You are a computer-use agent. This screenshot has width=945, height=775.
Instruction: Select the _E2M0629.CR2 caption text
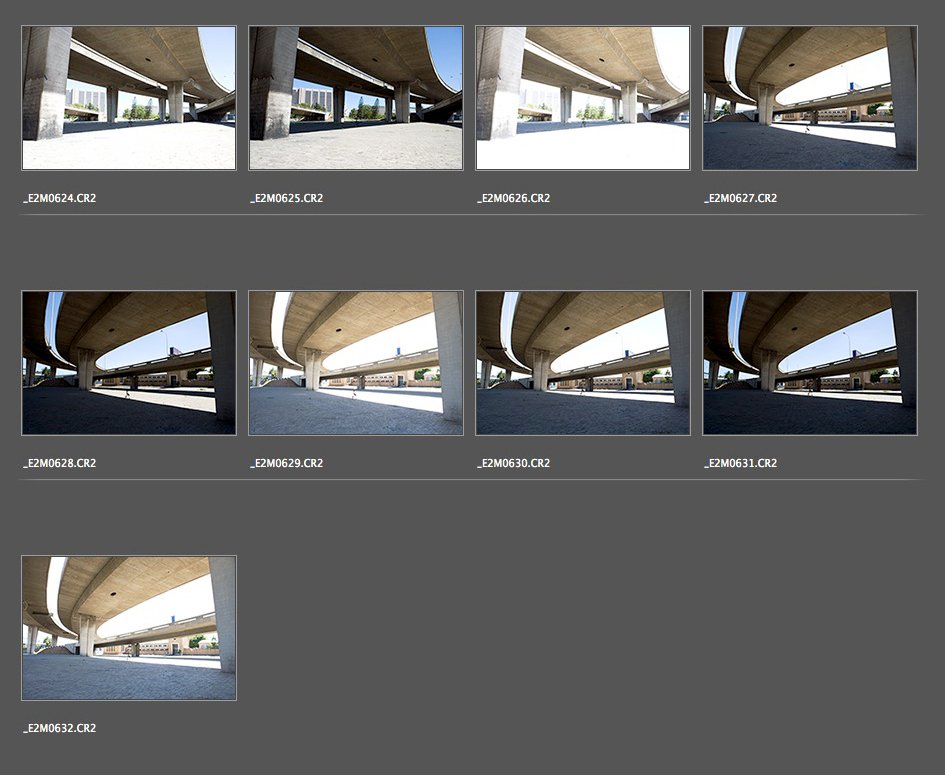click(x=287, y=463)
